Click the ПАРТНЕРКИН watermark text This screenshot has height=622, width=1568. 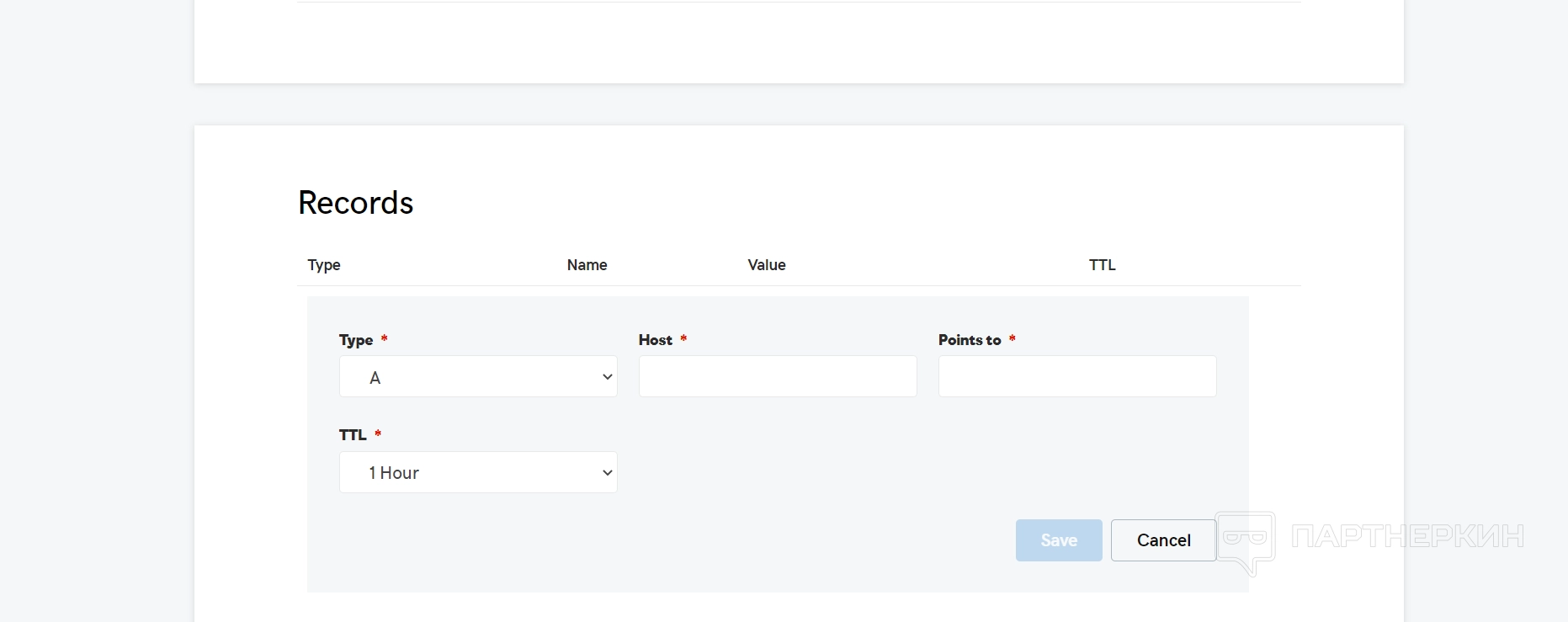[x=1407, y=536]
